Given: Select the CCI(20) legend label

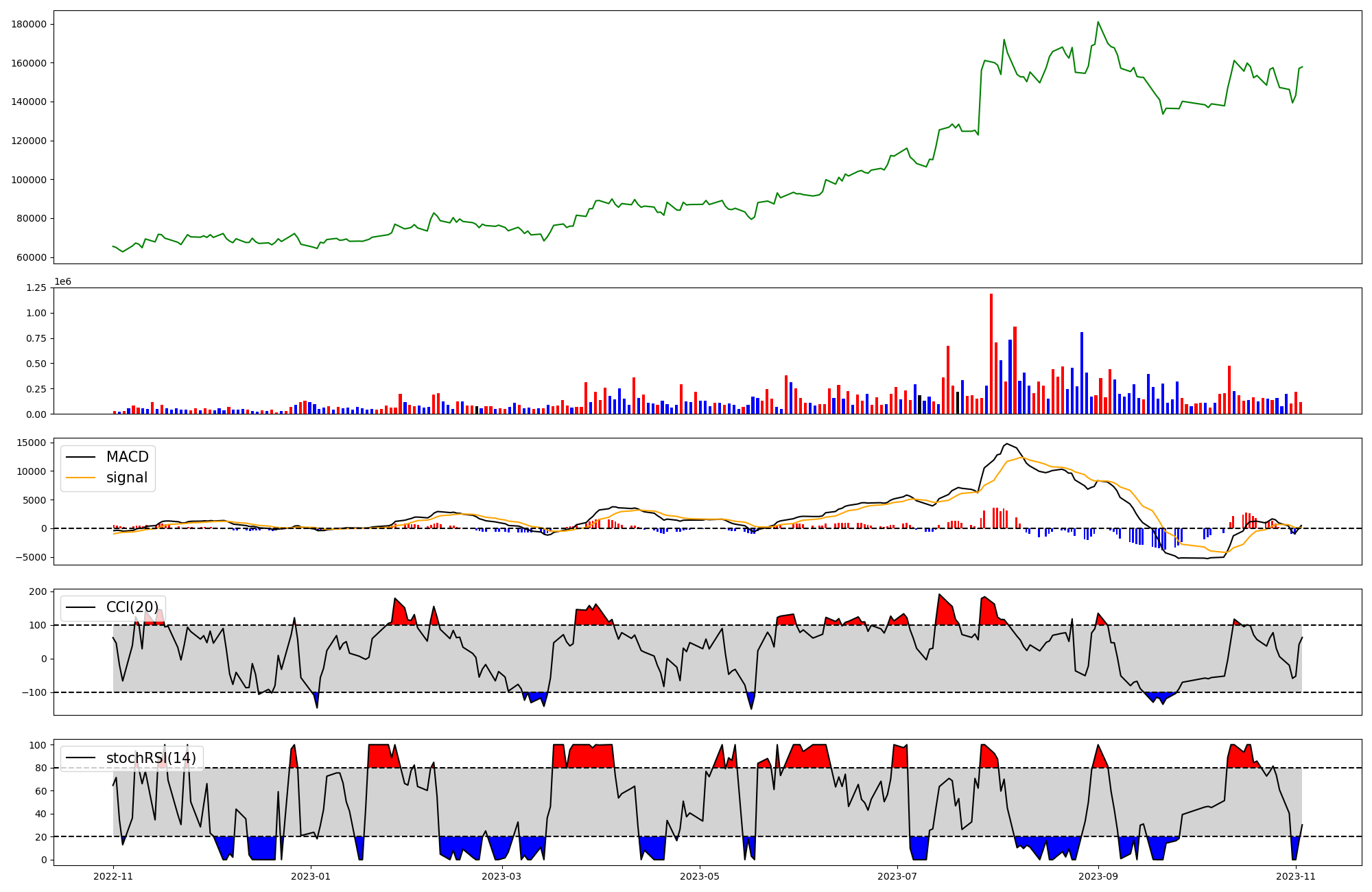Looking at the screenshot, I should 132,607.
